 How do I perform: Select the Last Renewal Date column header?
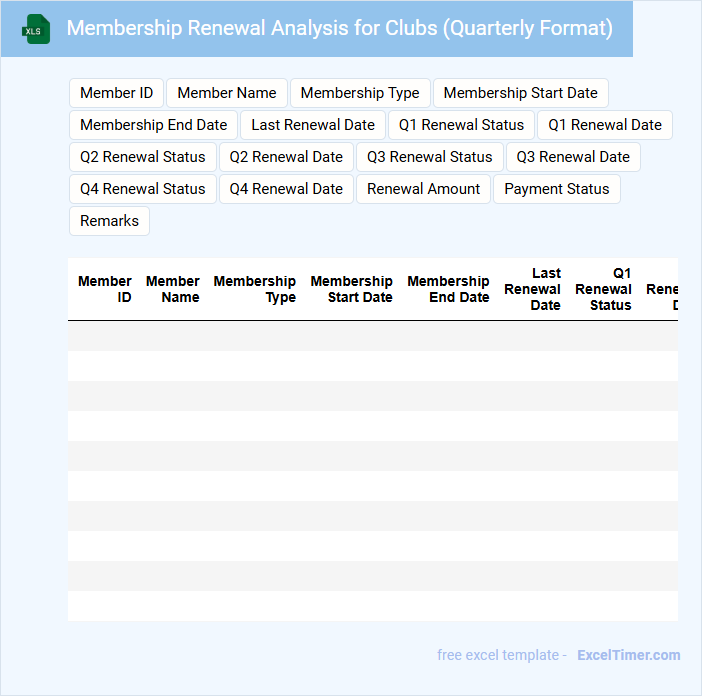coord(533,289)
